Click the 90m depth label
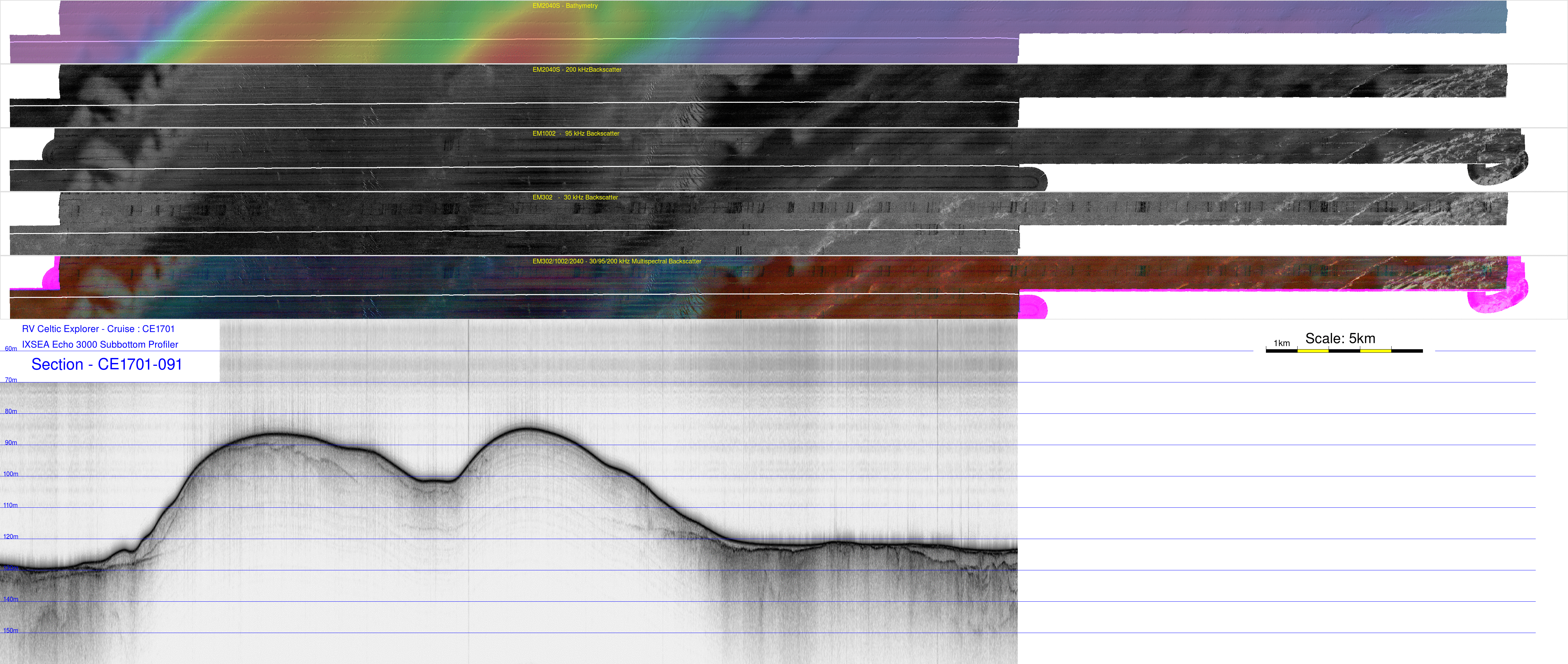Viewport: 1568px width, 664px height. pos(11,443)
